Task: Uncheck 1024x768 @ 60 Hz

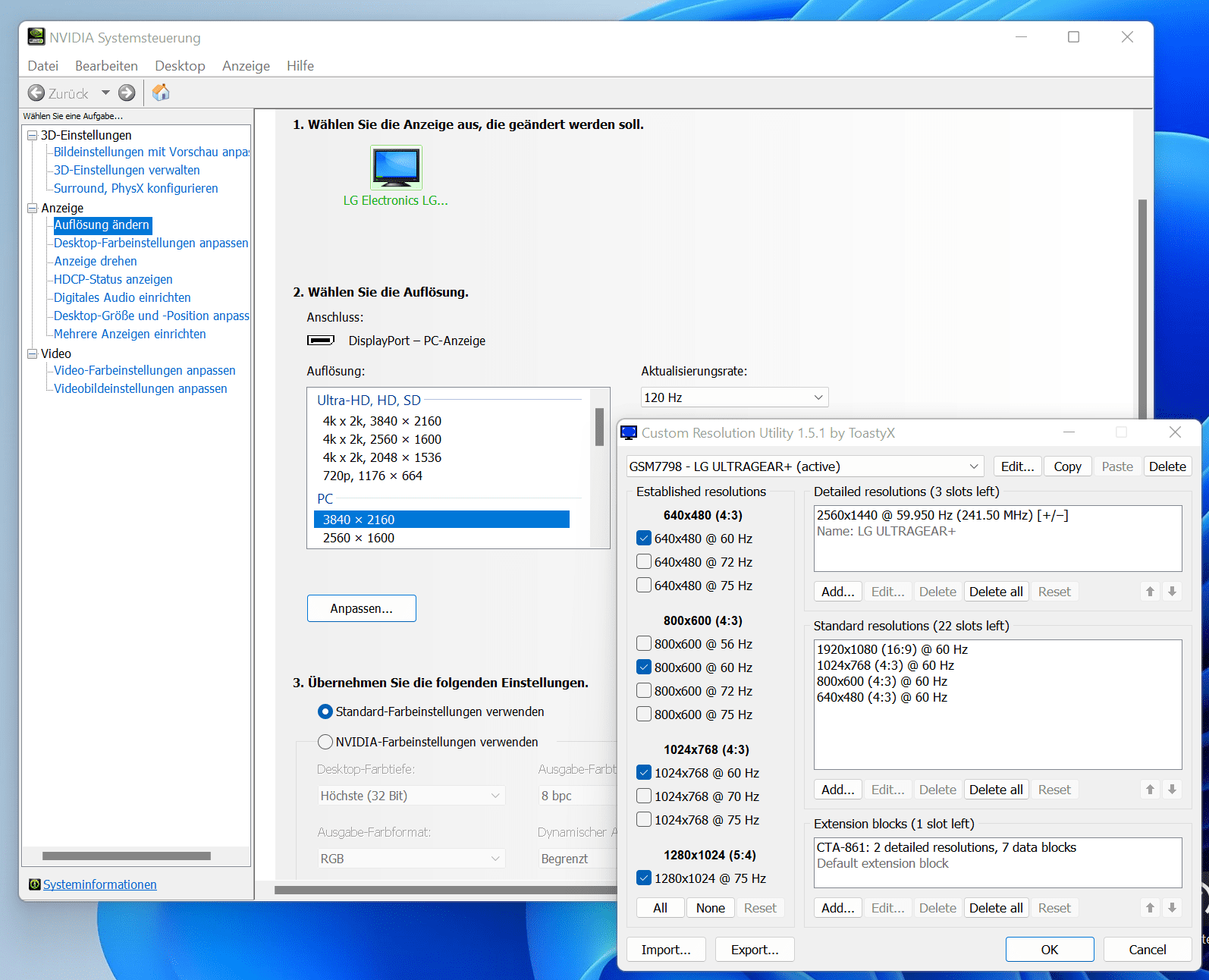Action: [x=644, y=773]
